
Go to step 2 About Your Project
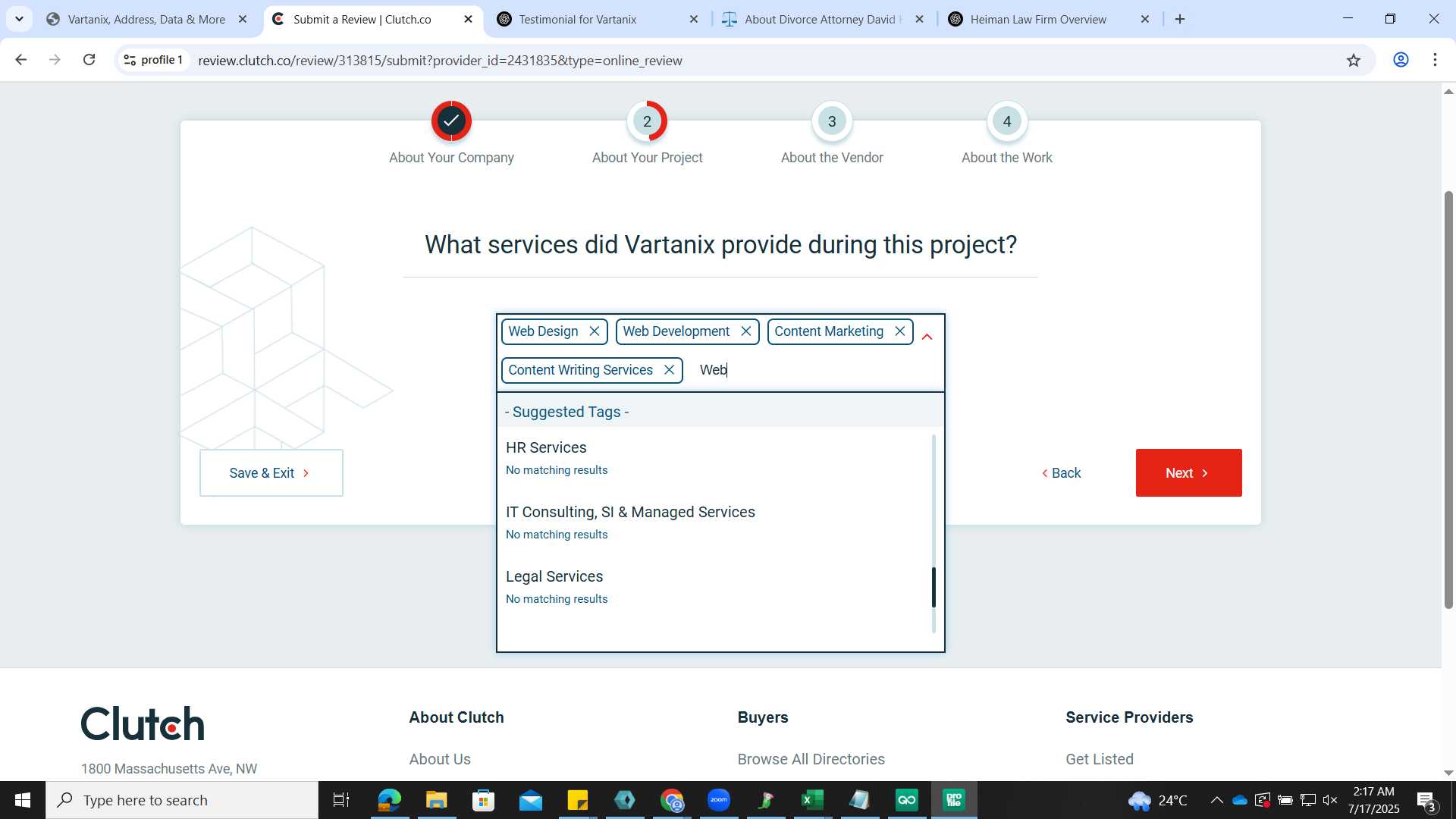point(647,121)
